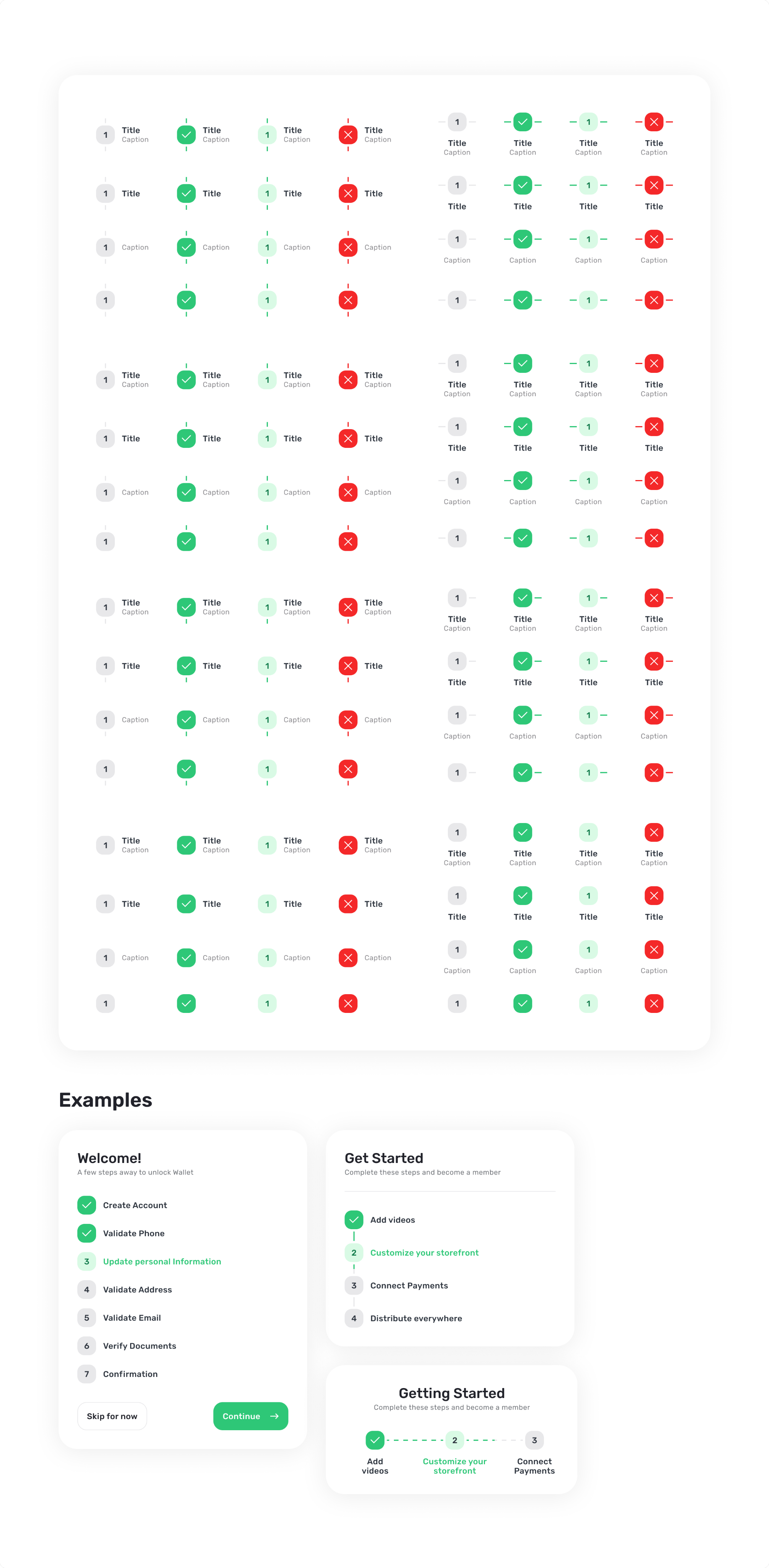Open the Verify Documents step label

pyautogui.click(x=139, y=1346)
